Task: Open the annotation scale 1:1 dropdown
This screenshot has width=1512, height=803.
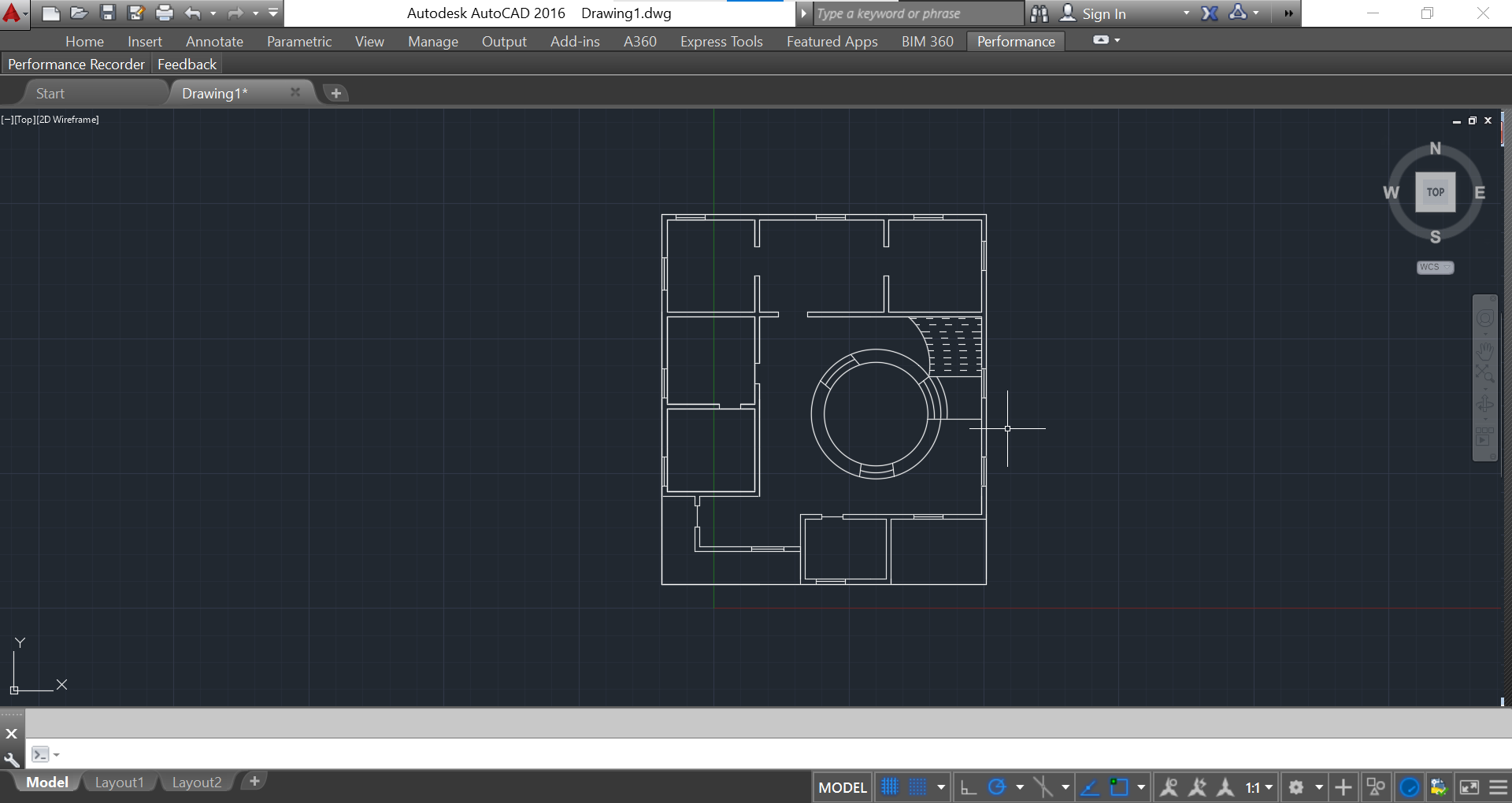Action: click(1260, 786)
